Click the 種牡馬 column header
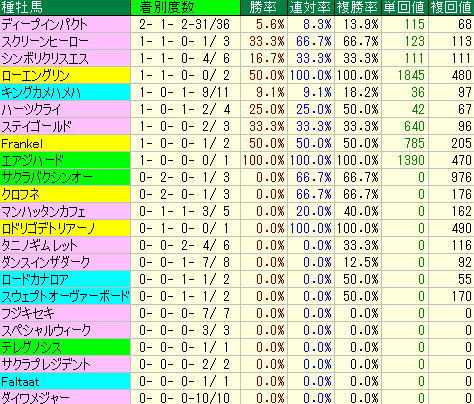This screenshot has width=474, height=404. [x=65, y=7]
